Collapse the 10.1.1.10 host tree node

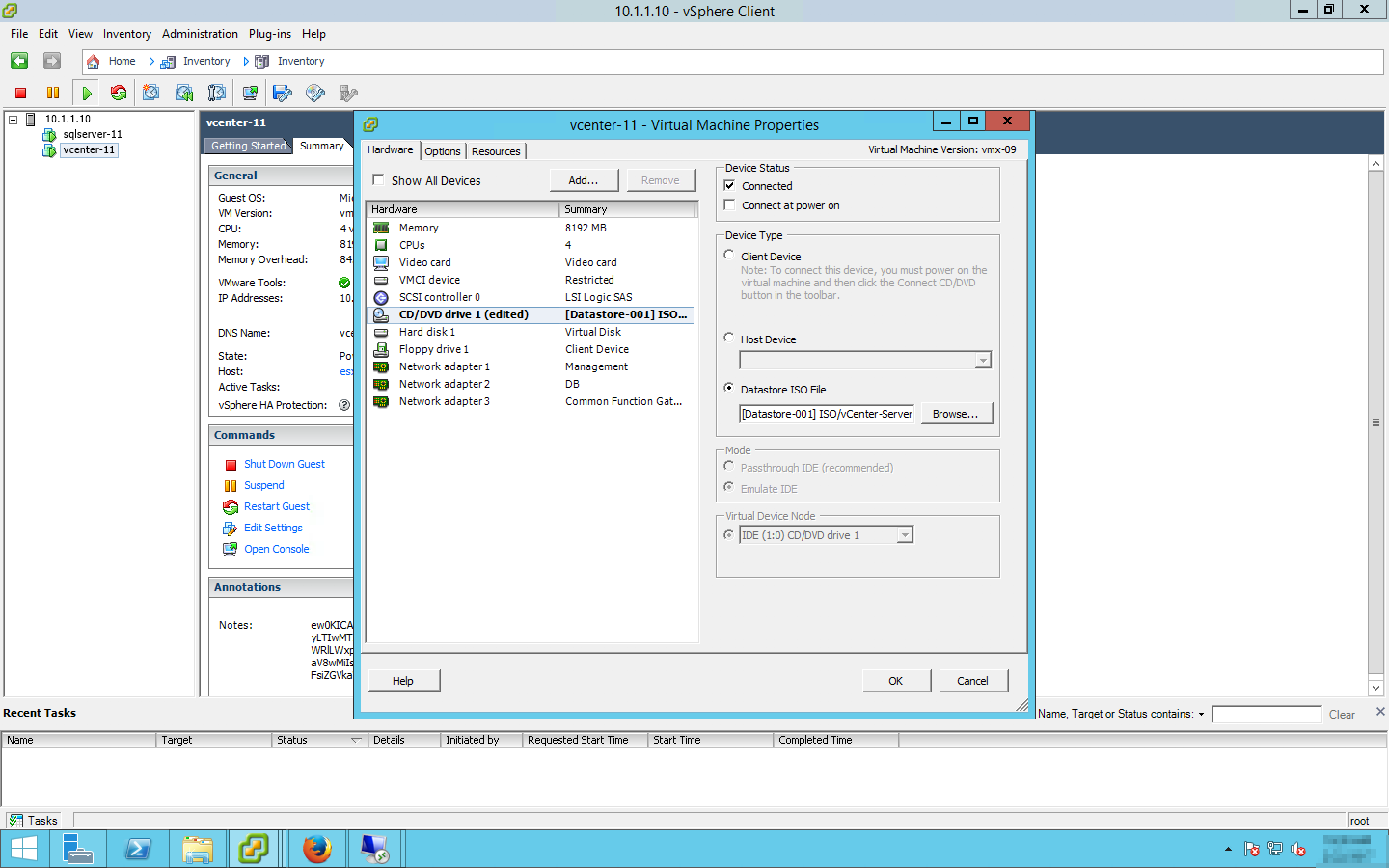pos(13,120)
